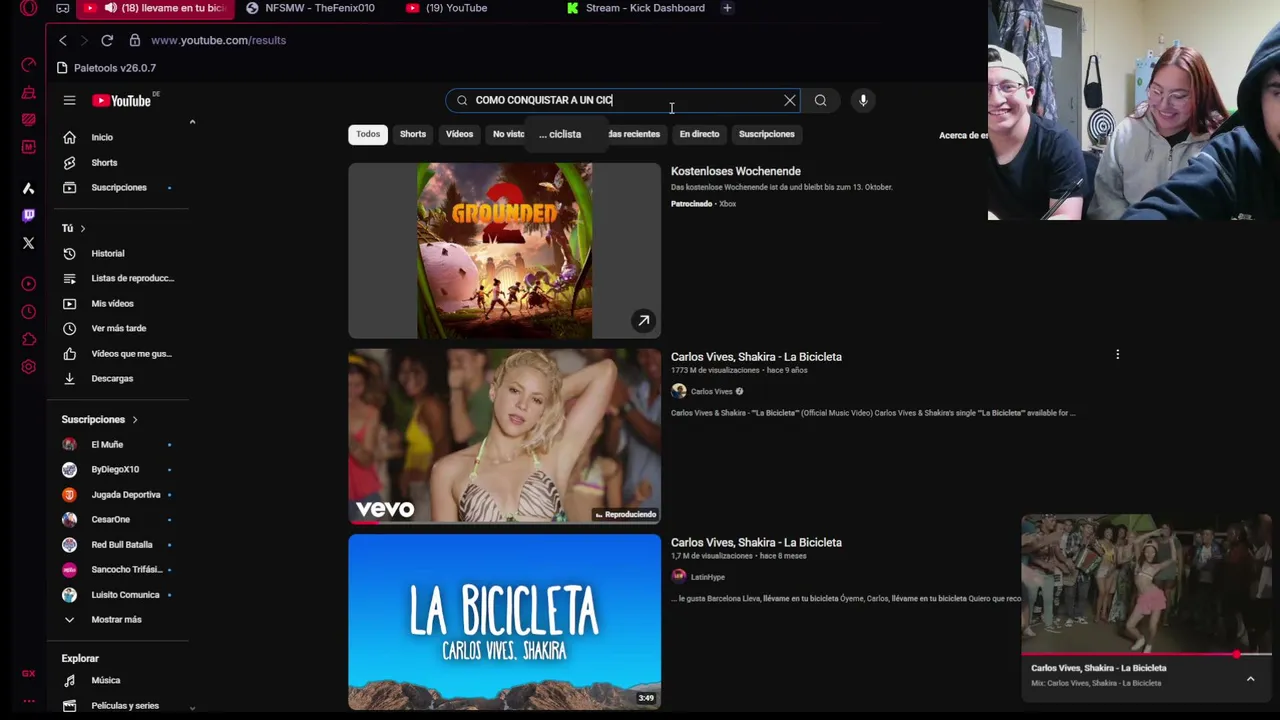This screenshot has width=1280, height=720.
Task: Select the Vídeos filter chip
Action: point(459,134)
